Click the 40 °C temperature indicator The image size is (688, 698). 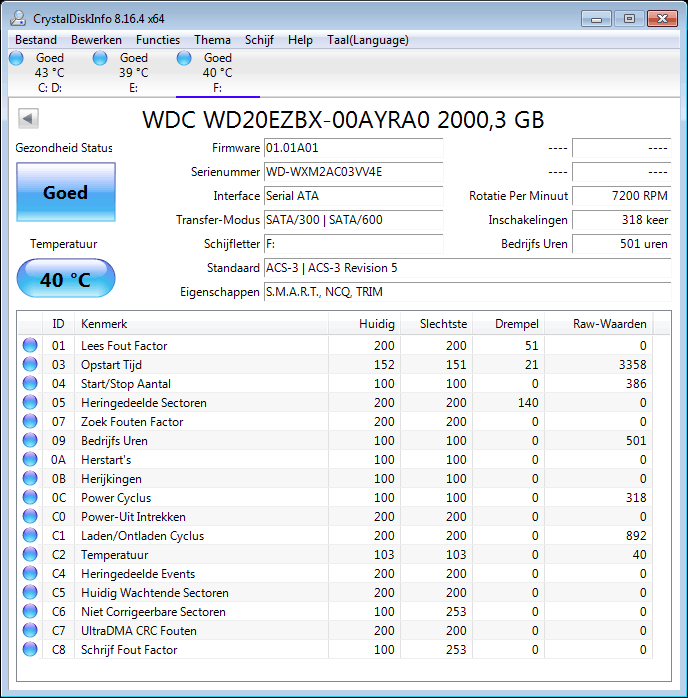[x=66, y=278]
